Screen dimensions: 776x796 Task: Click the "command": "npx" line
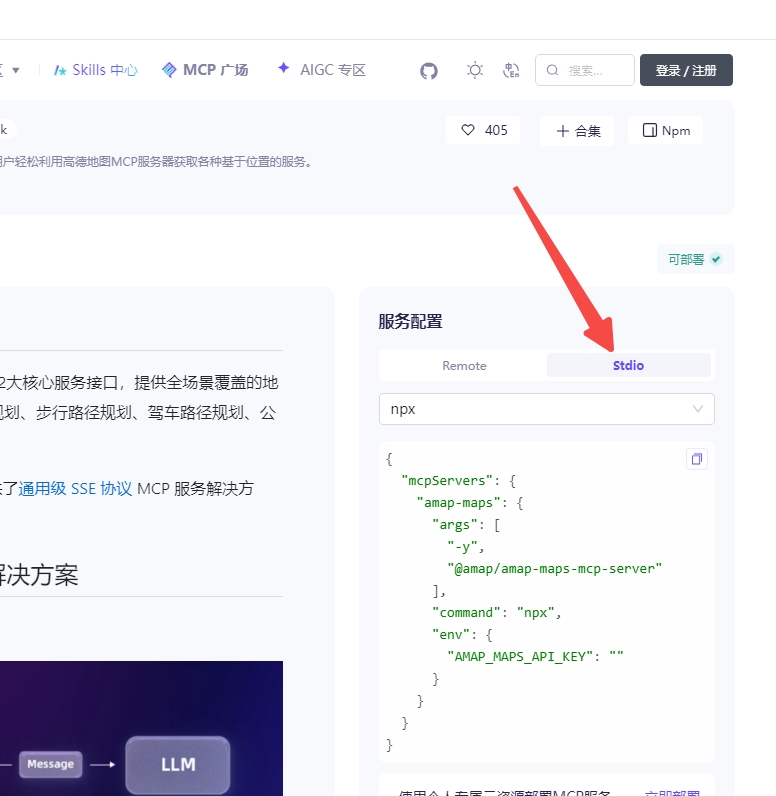pyautogui.click(x=496, y=613)
